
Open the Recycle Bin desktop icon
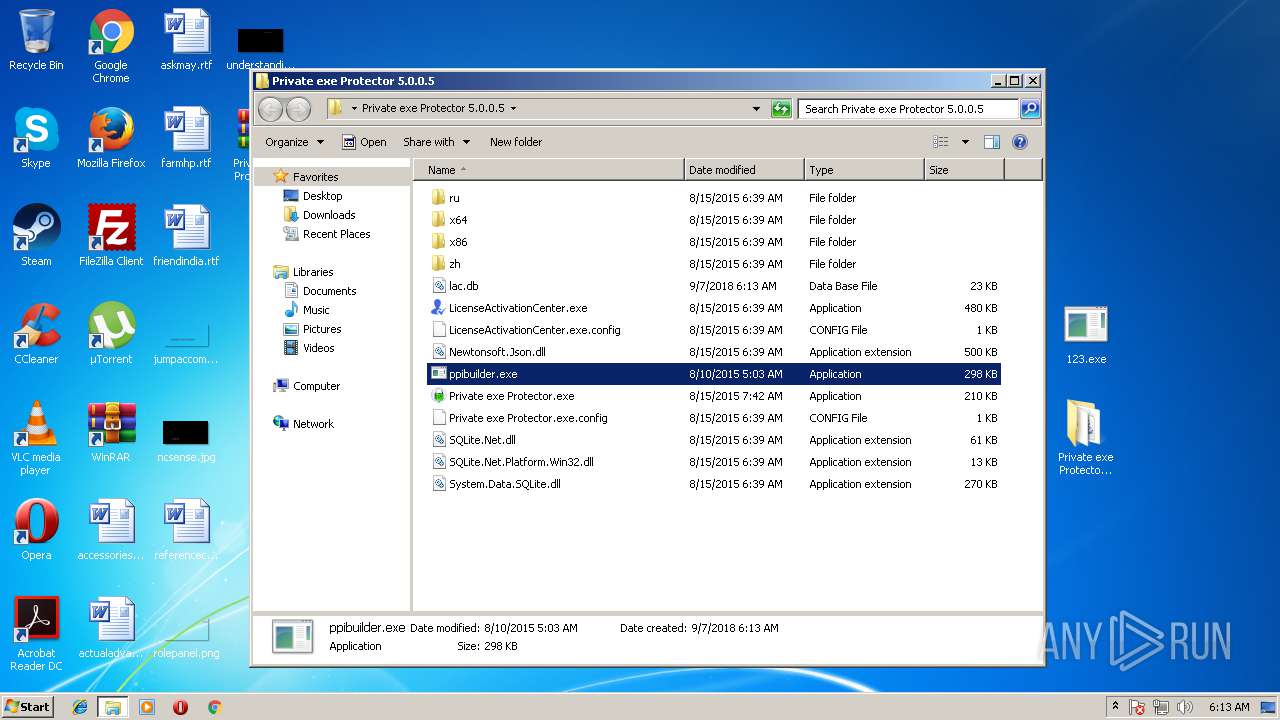pyautogui.click(x=36, y=40)
